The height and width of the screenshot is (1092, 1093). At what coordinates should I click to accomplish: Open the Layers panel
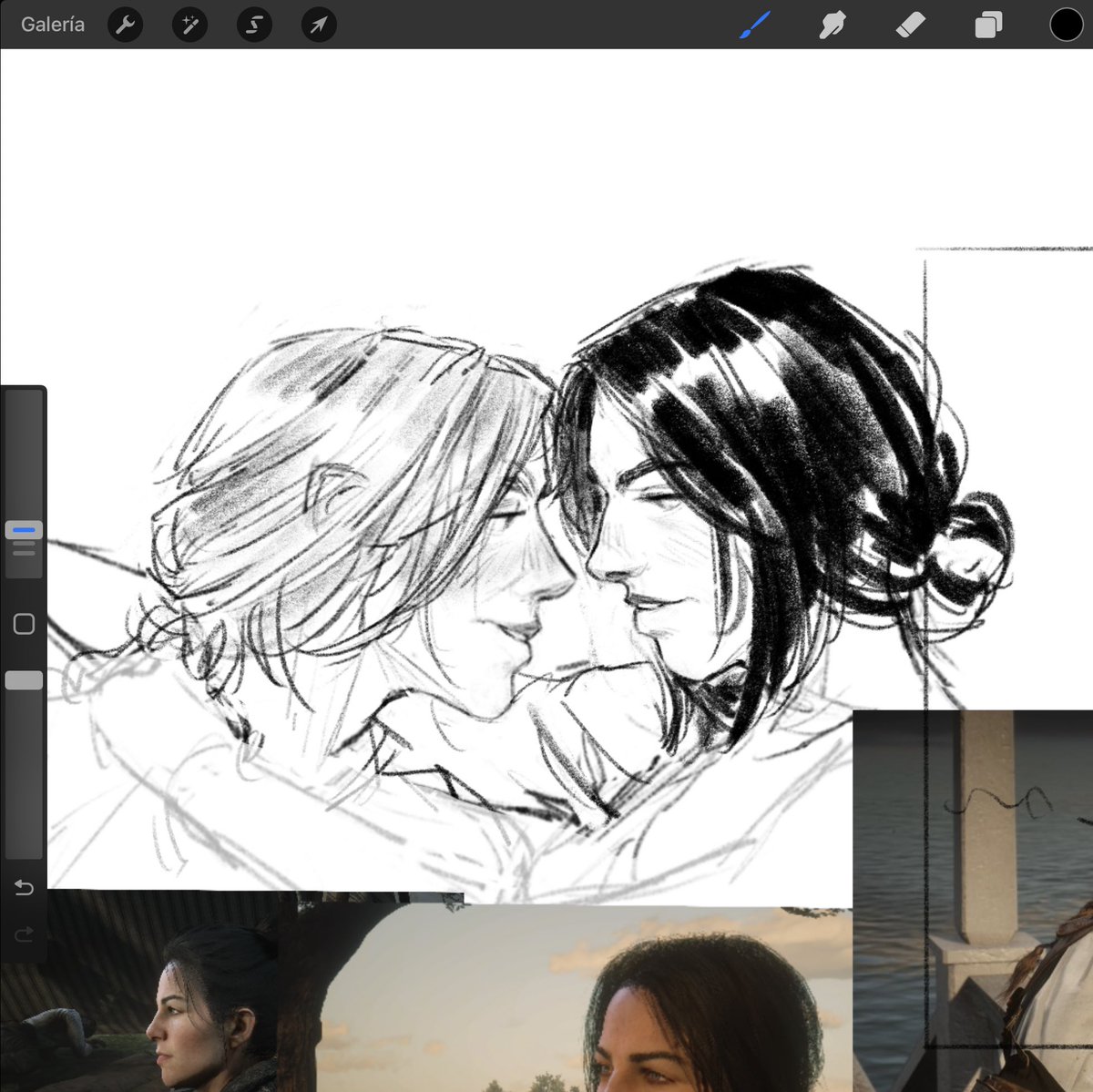pos(988,25)
